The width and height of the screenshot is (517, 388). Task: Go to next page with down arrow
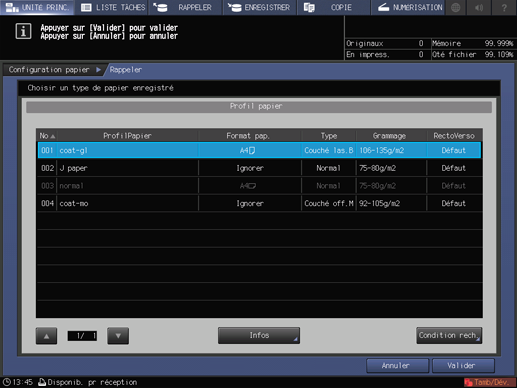coord(118,336)
